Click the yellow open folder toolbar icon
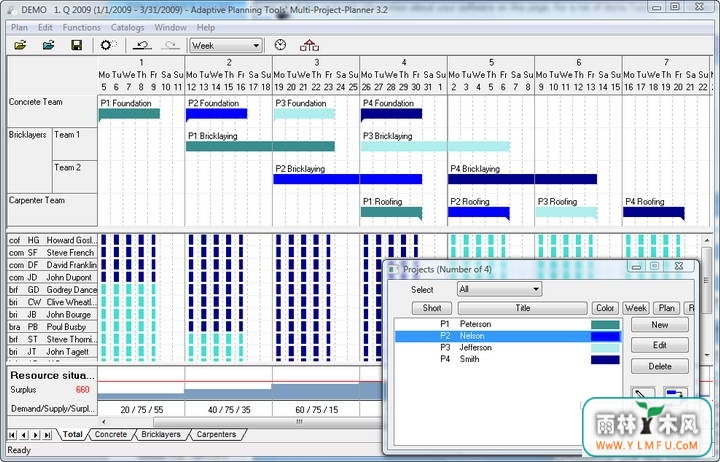Screen dimensions: 720x462 (x=20, y=45)
